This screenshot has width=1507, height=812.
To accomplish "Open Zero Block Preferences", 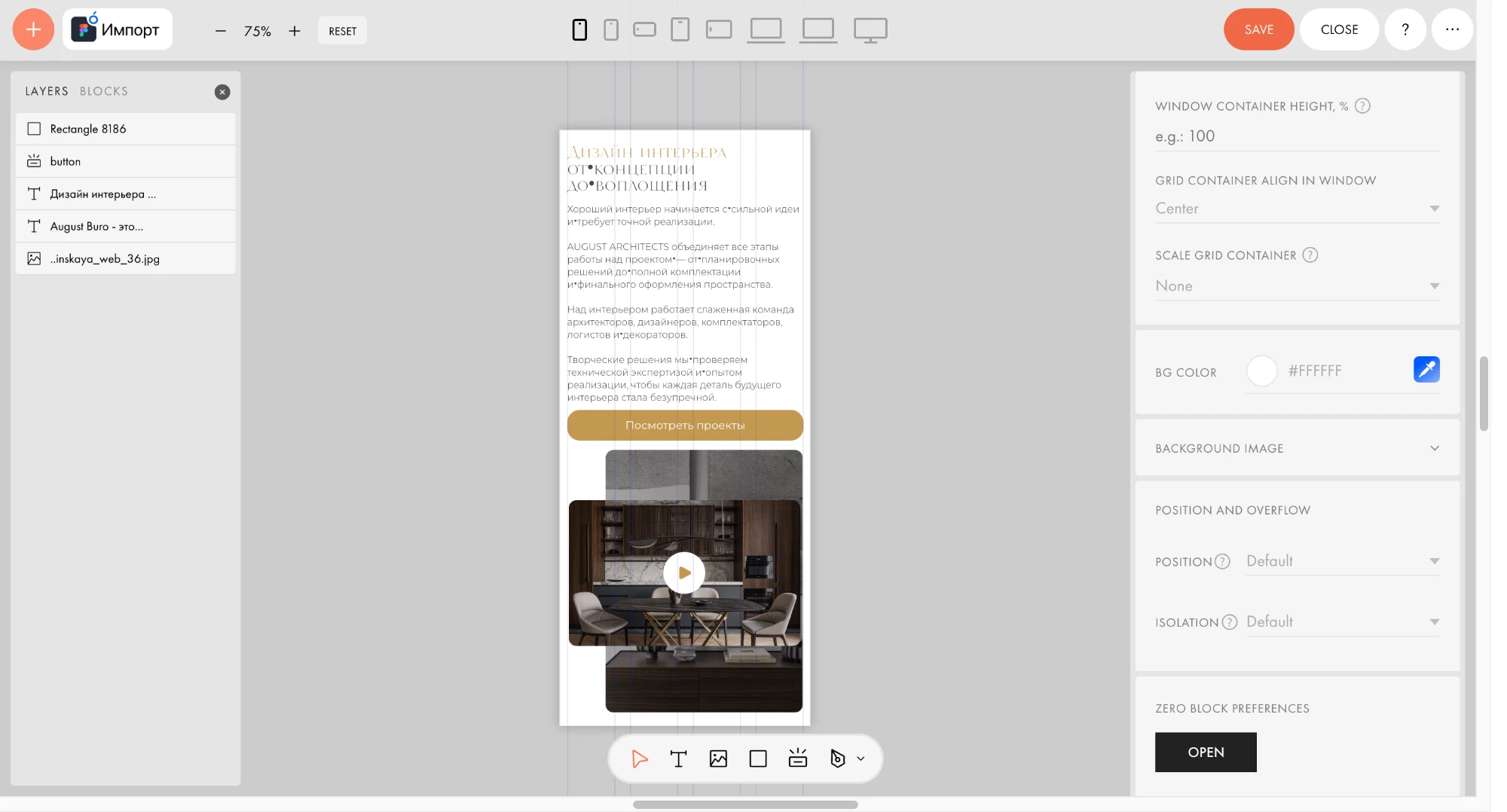I will click(x=1206, y=752).
